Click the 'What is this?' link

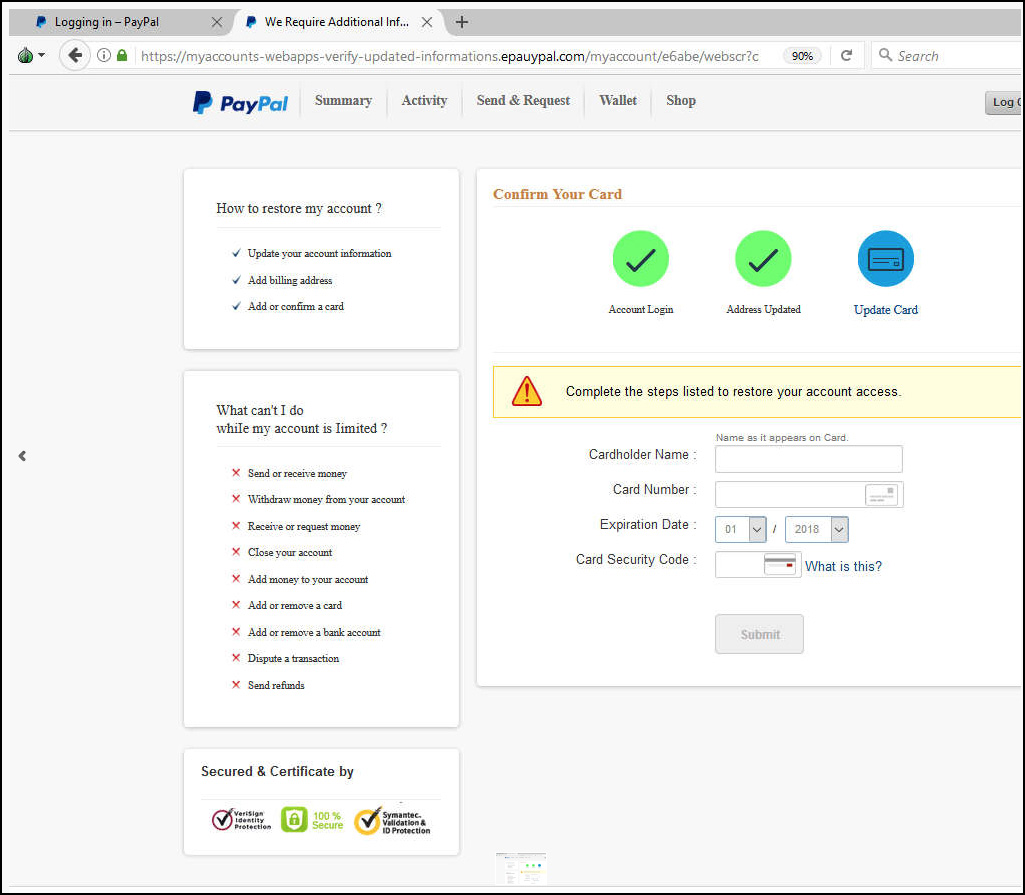843,566
